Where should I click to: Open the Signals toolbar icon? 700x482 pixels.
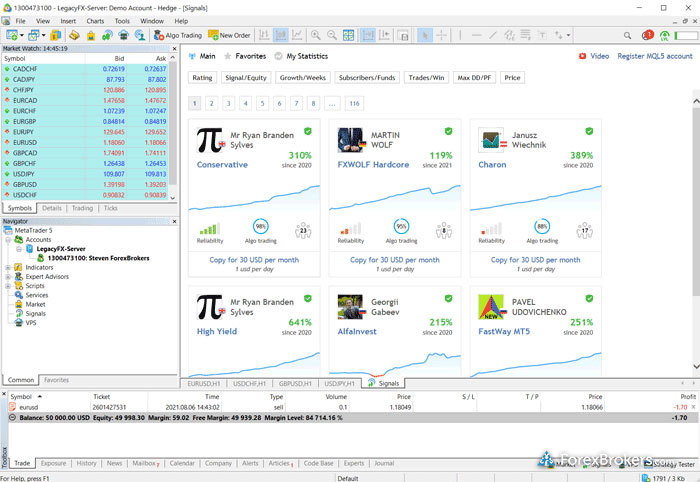click(x=107, y=35)
